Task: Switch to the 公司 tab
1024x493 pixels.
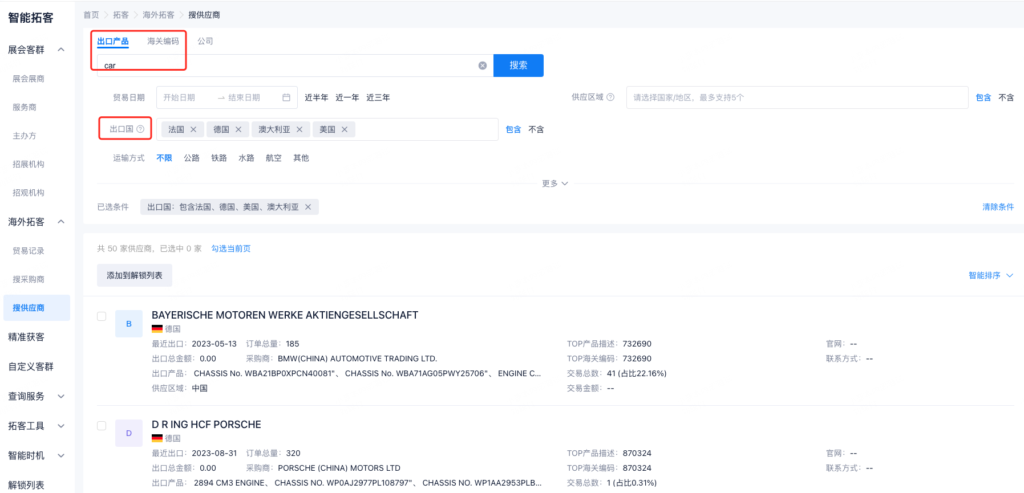Action: (205, 41)
